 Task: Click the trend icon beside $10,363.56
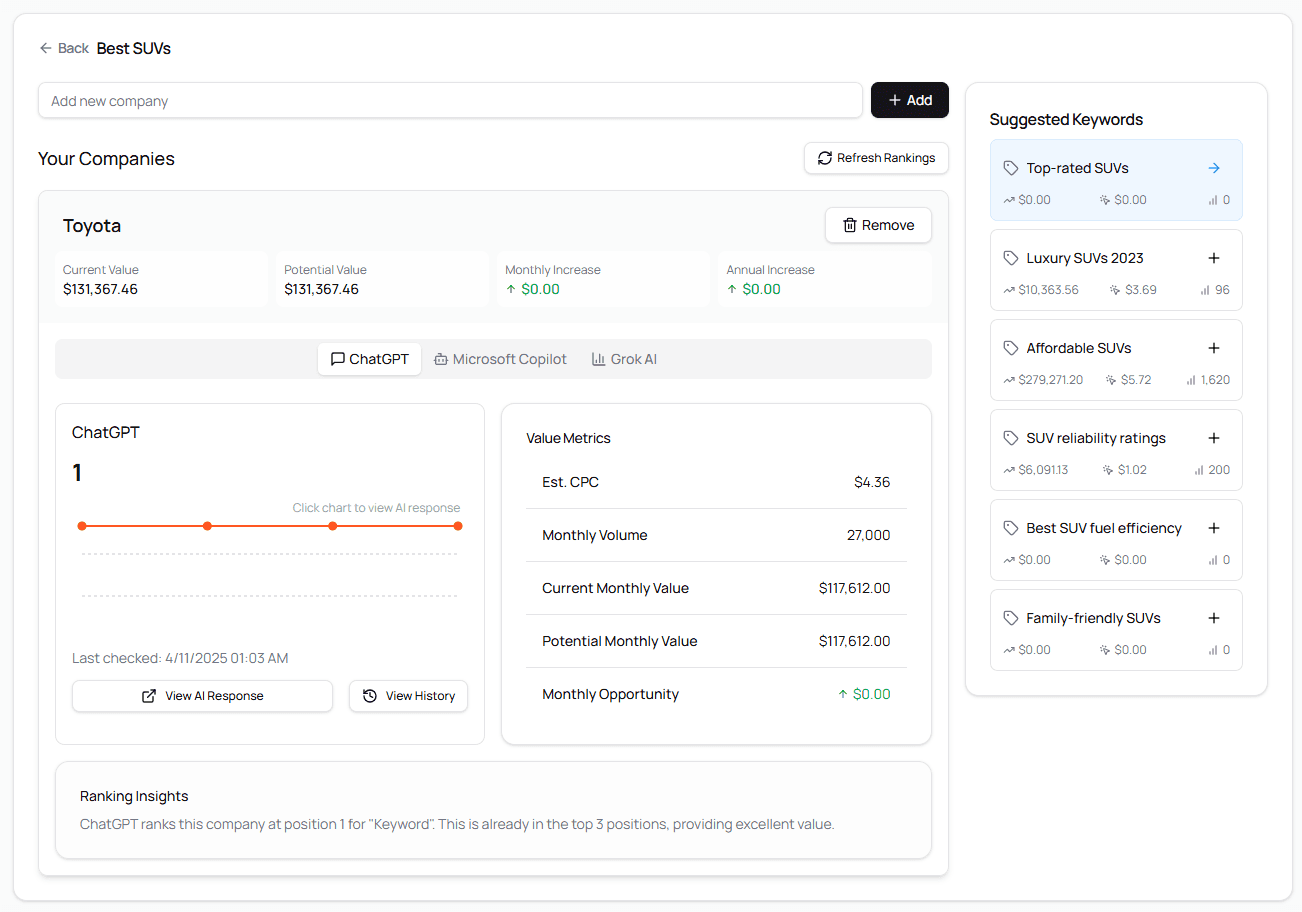click(x=1009, y=290)
